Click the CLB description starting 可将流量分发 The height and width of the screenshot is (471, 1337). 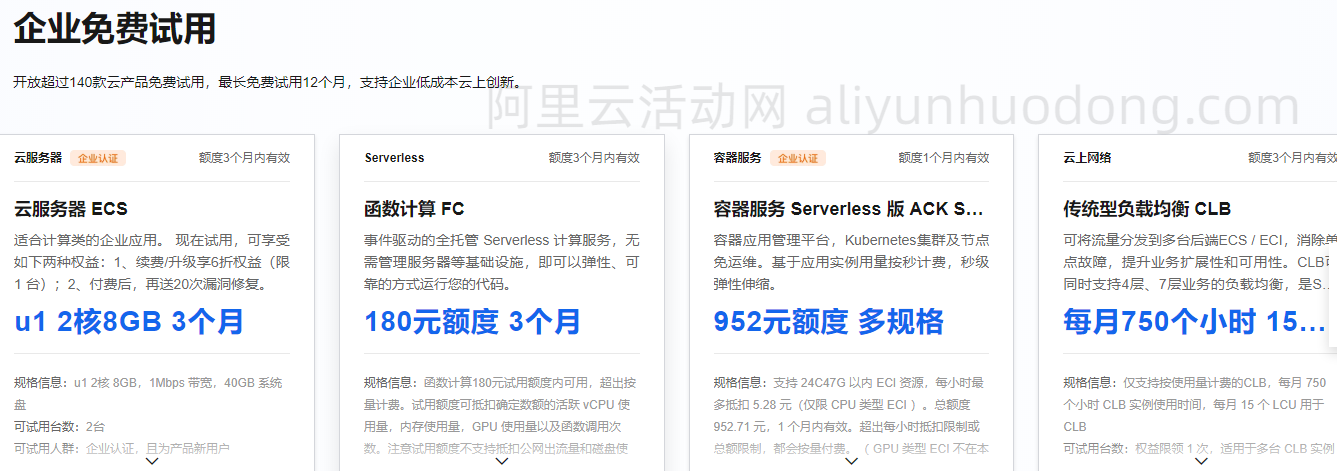(x=1199, y=262)
